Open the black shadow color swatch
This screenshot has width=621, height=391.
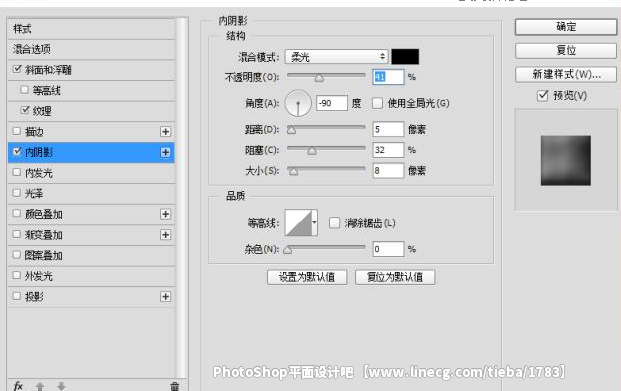point(405,57)
